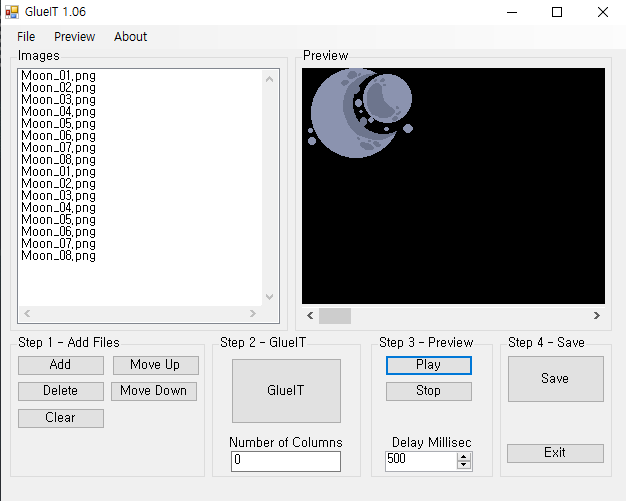Viewport: 626px width, 501px height.
Task: Select the second Moon_02.png entry
Action: coord(58,183)
